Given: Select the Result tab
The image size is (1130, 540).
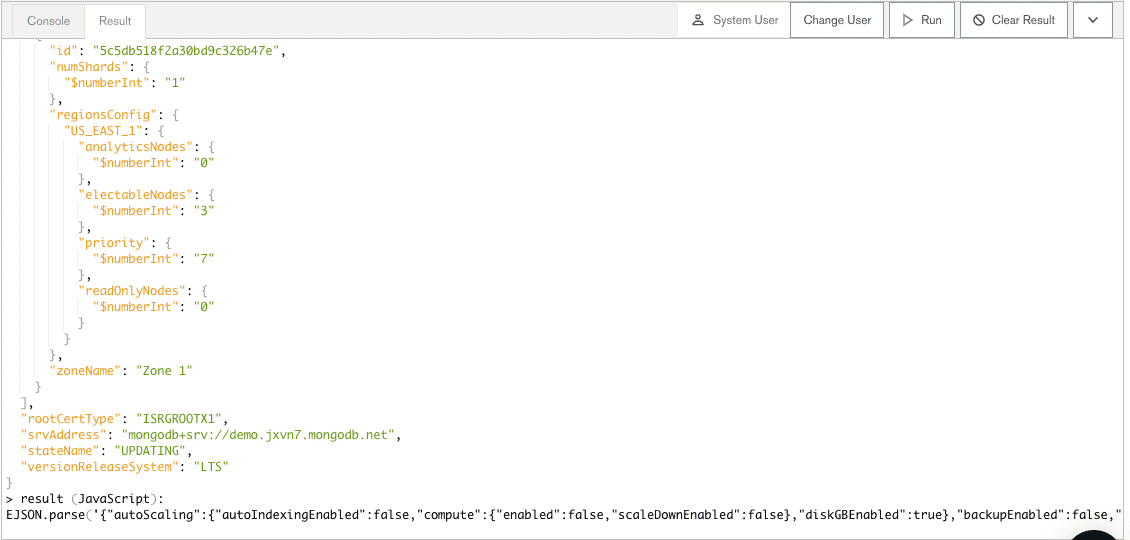Looking at the screenshot, I should (115, 21).
